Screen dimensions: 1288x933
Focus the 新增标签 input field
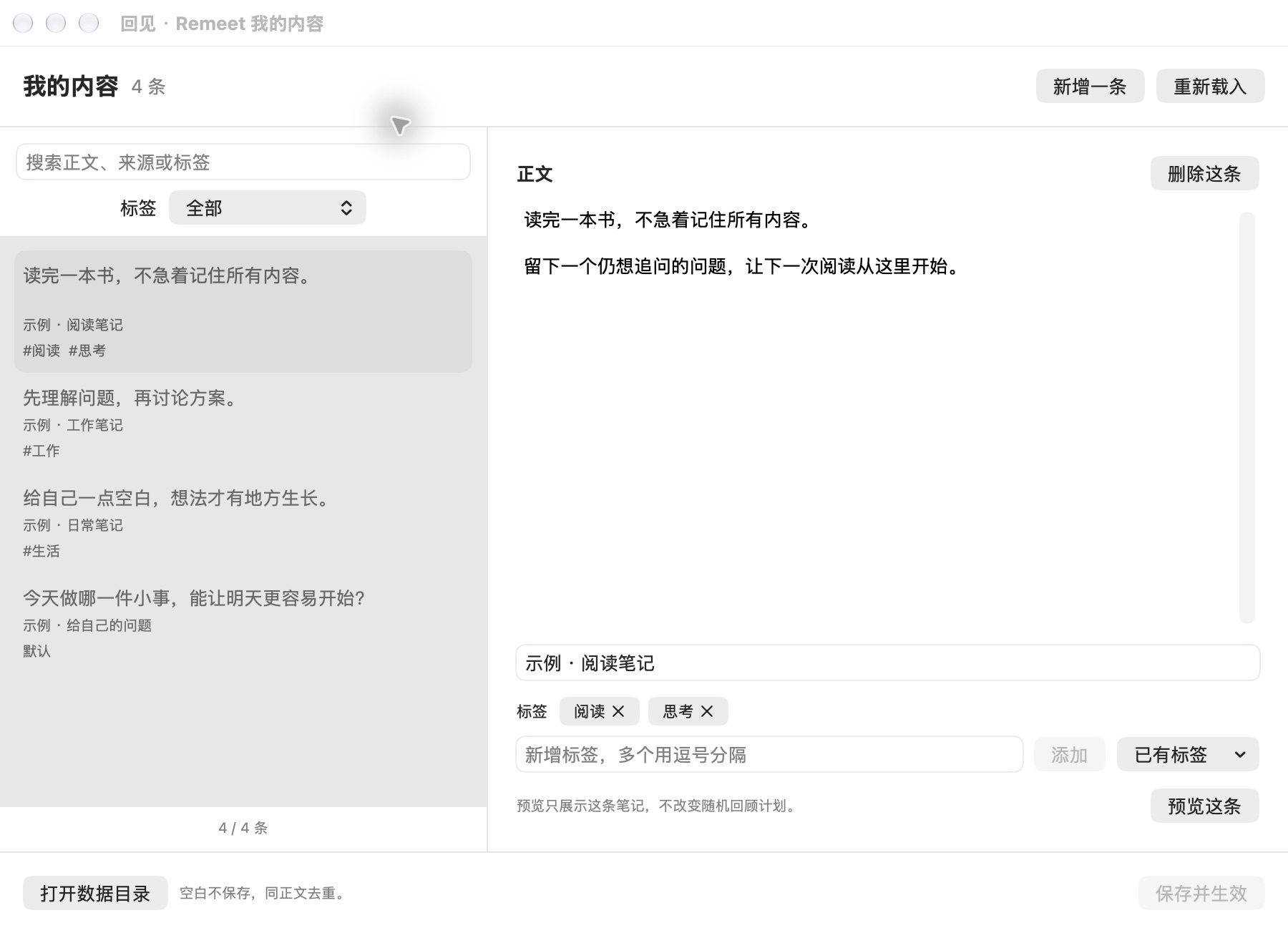pos(769,754)
